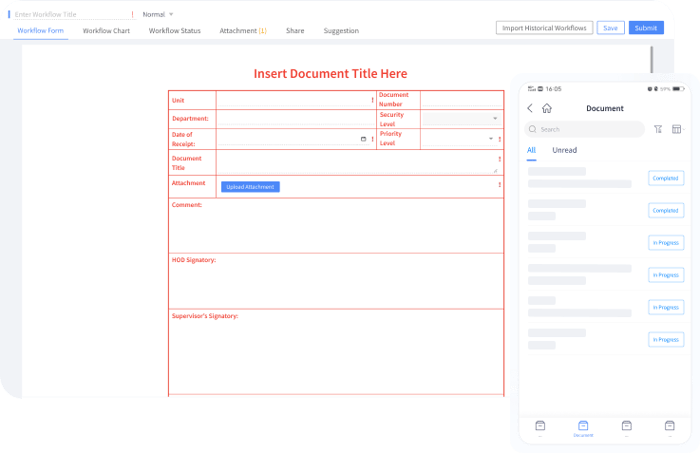Select the All tab in mobile list
The width and height of the screenshot is (700, 453).
click(531, 150)
